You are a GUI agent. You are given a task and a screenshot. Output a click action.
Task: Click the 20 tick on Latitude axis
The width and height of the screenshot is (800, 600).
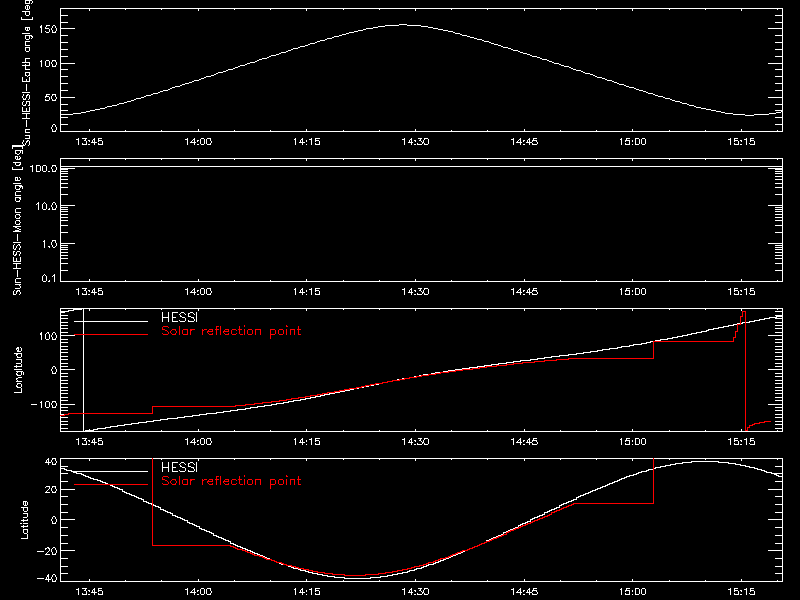pos(51,490)
